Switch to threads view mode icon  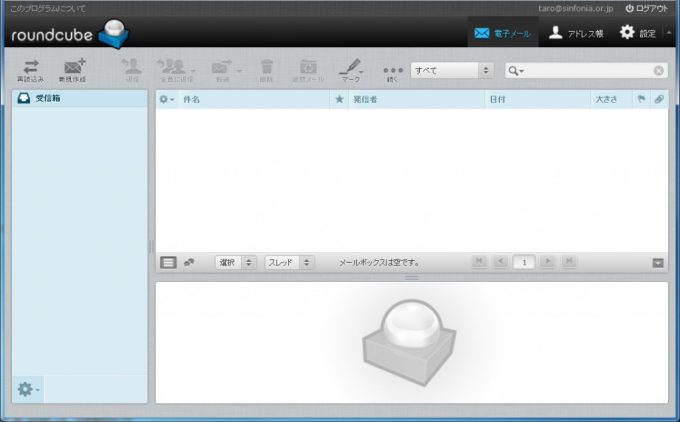[189, 262]
